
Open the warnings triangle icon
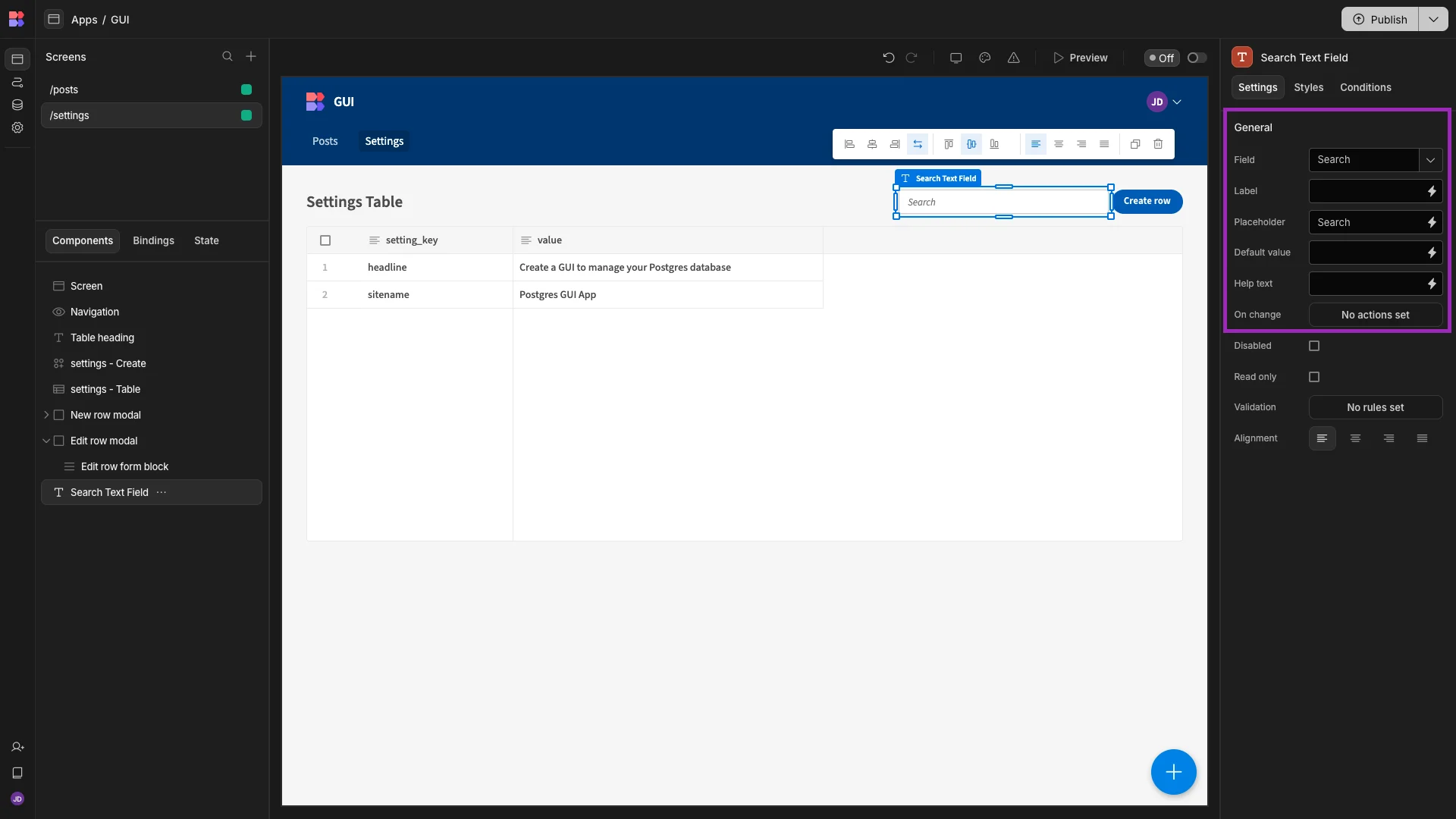(1014, 58)
